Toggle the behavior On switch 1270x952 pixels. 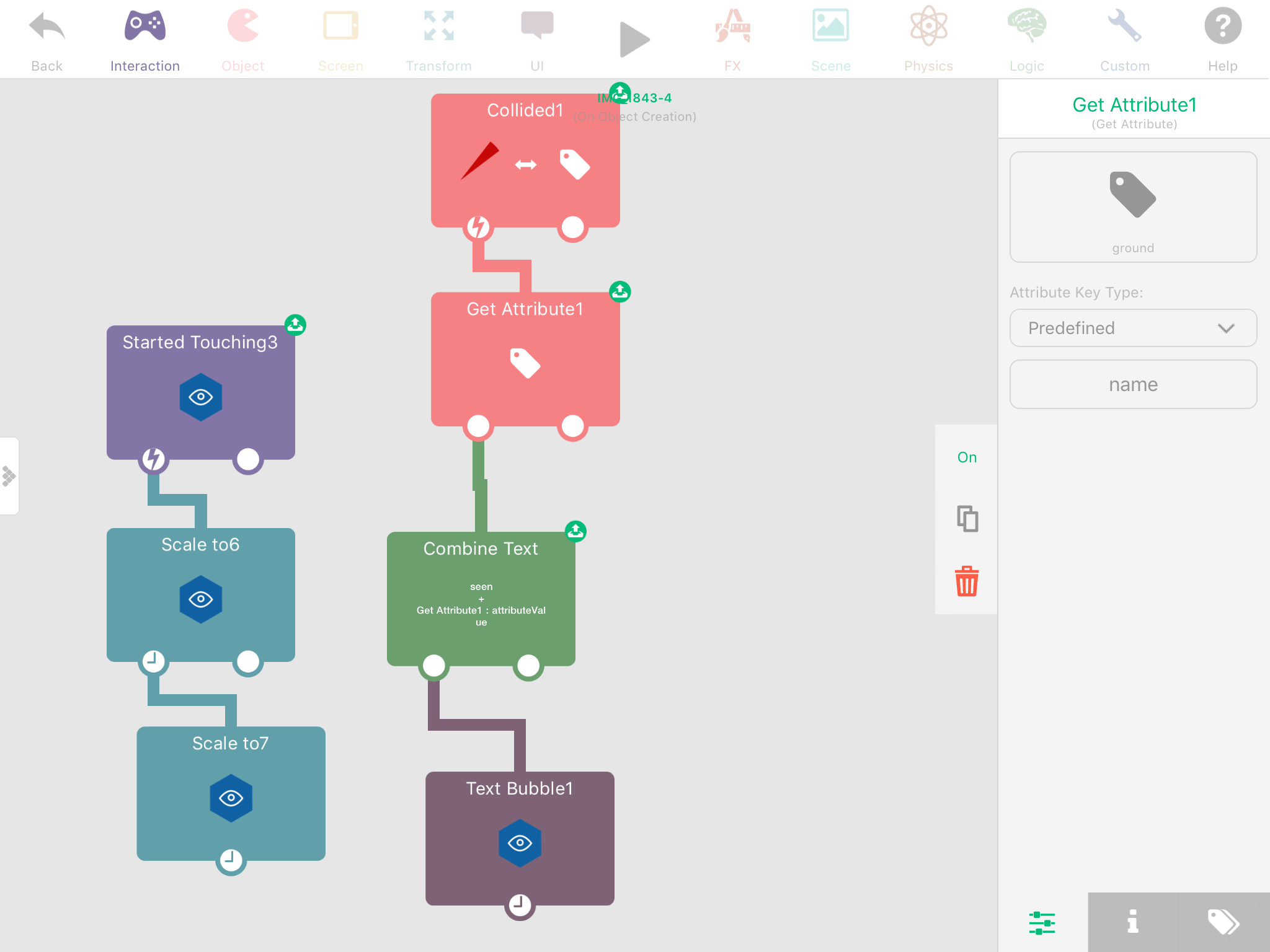click(967, 457)
